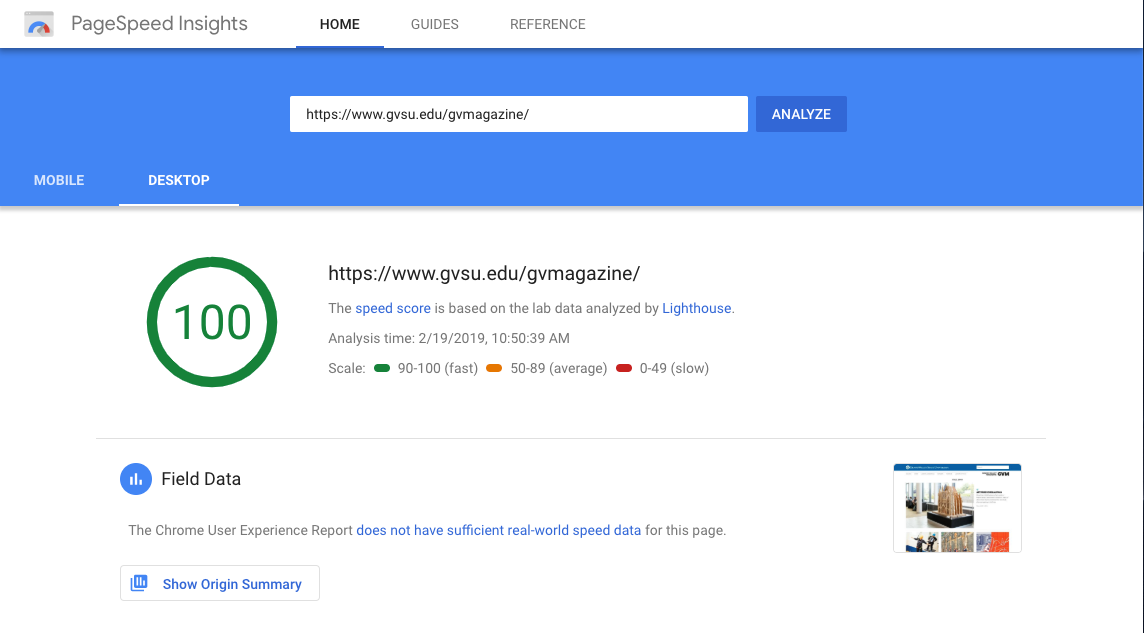The image size is (1144, 633).
Task: Open the GUIDES section
Action: pyautogui.click(x=434, y=24)
